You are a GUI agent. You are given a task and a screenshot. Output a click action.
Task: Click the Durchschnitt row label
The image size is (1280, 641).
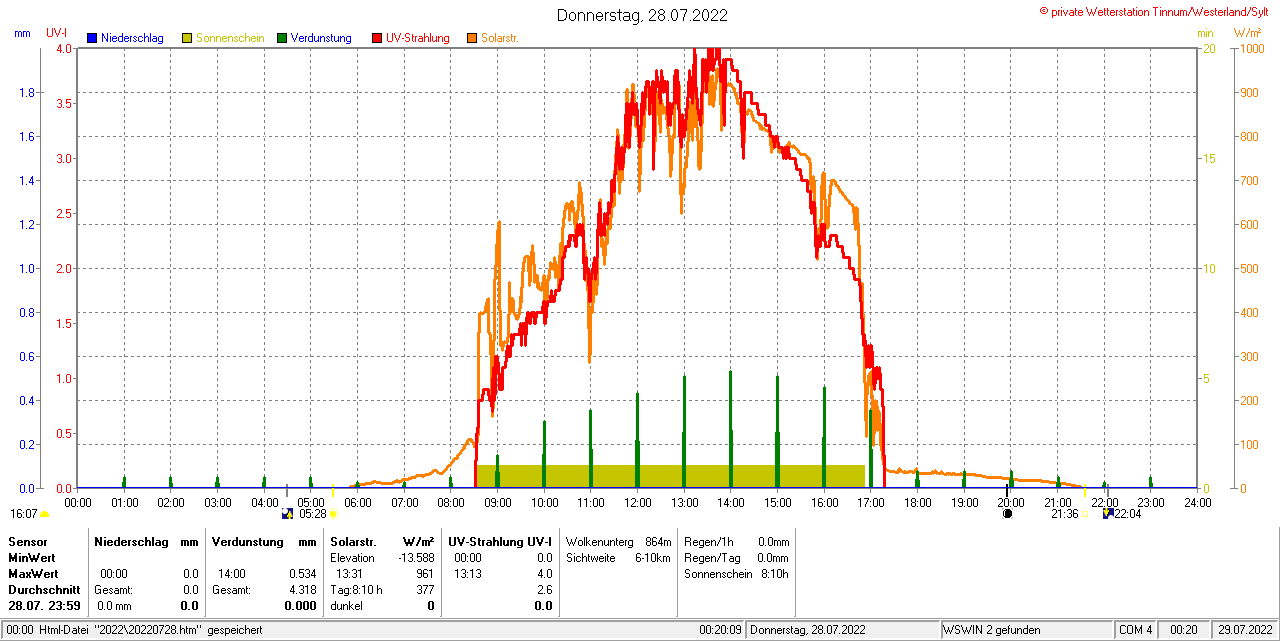[x=44, y=589]
